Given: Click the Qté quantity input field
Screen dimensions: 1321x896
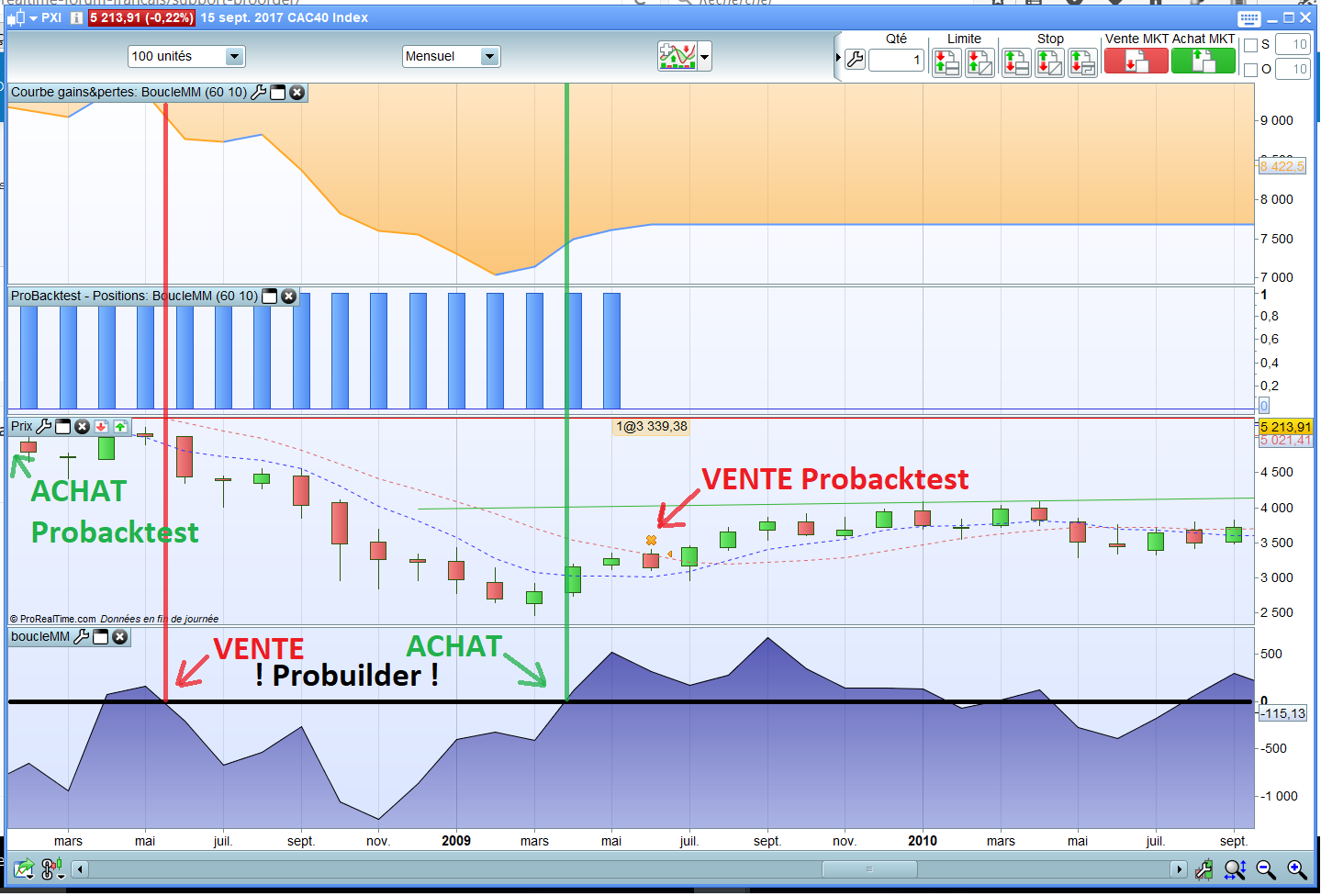Looking at the screenshot, I should 895,61.
